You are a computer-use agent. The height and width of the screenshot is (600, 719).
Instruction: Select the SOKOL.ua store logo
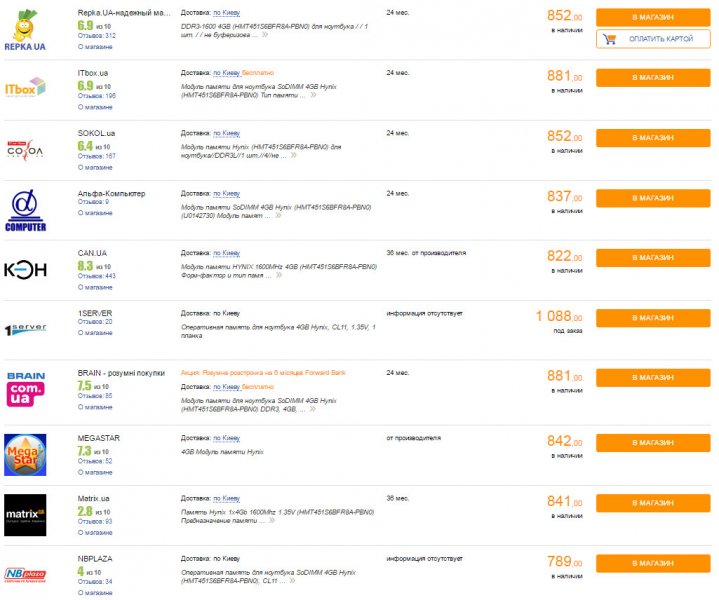[x=25, y=149]
